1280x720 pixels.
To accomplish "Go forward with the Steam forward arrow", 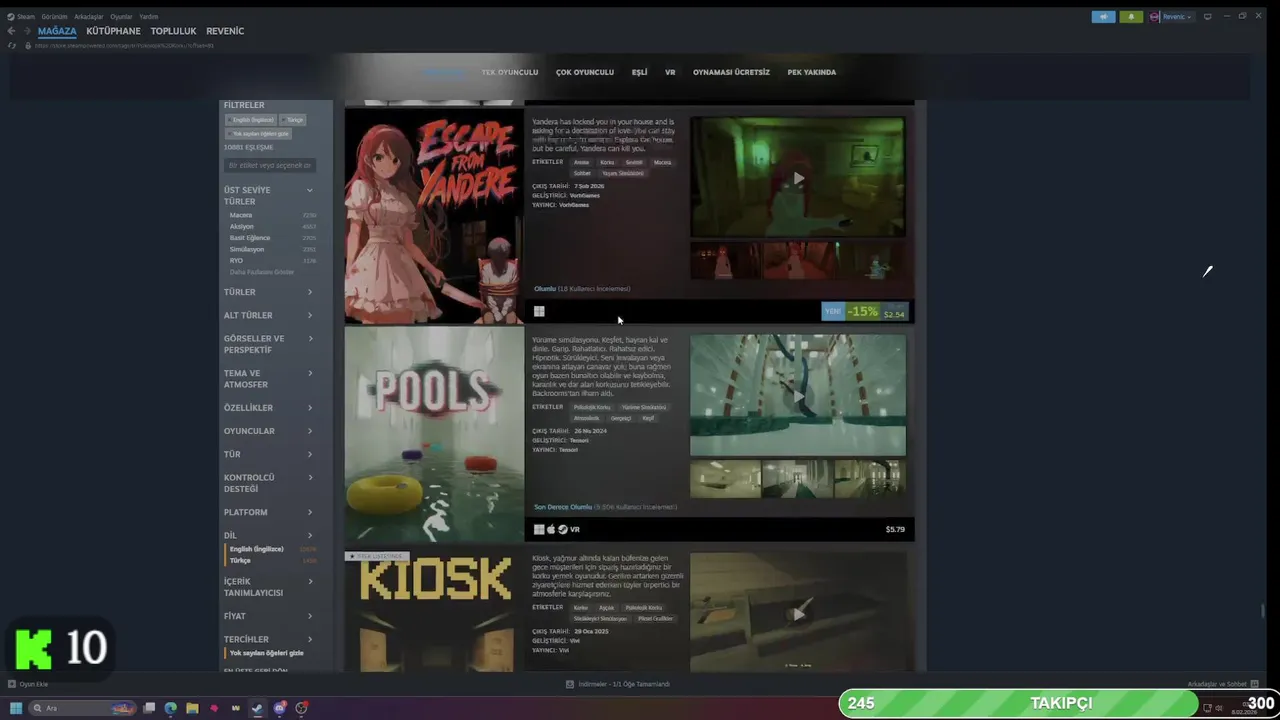I will pos(26,31).
